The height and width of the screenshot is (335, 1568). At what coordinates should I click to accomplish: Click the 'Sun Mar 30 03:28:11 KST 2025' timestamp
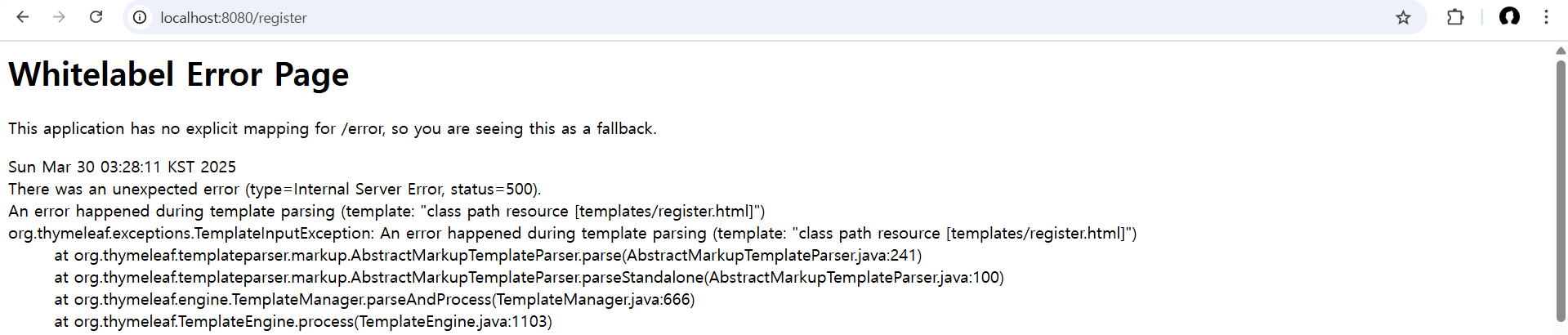tap(122, 167)
